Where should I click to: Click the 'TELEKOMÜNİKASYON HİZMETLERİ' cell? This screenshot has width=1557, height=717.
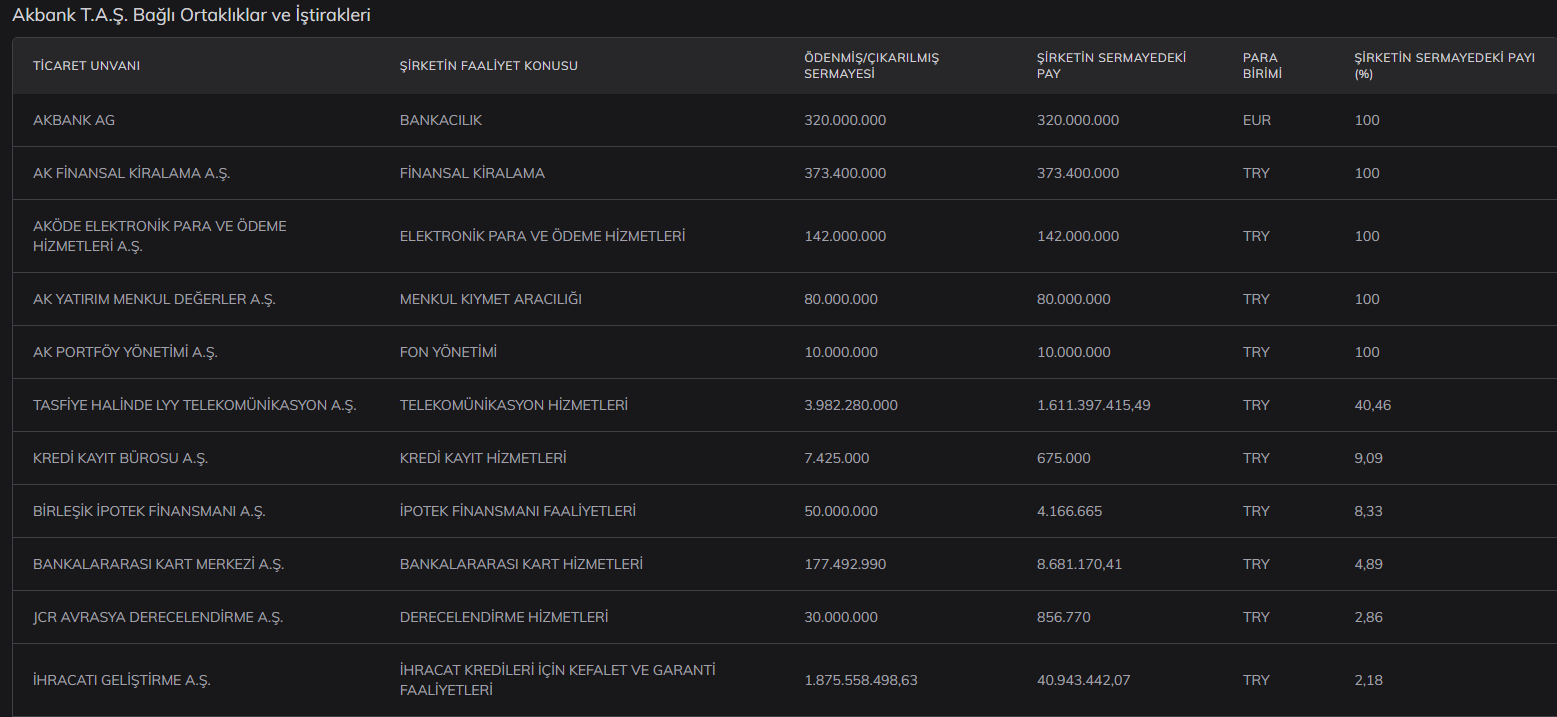click(514, 405)
